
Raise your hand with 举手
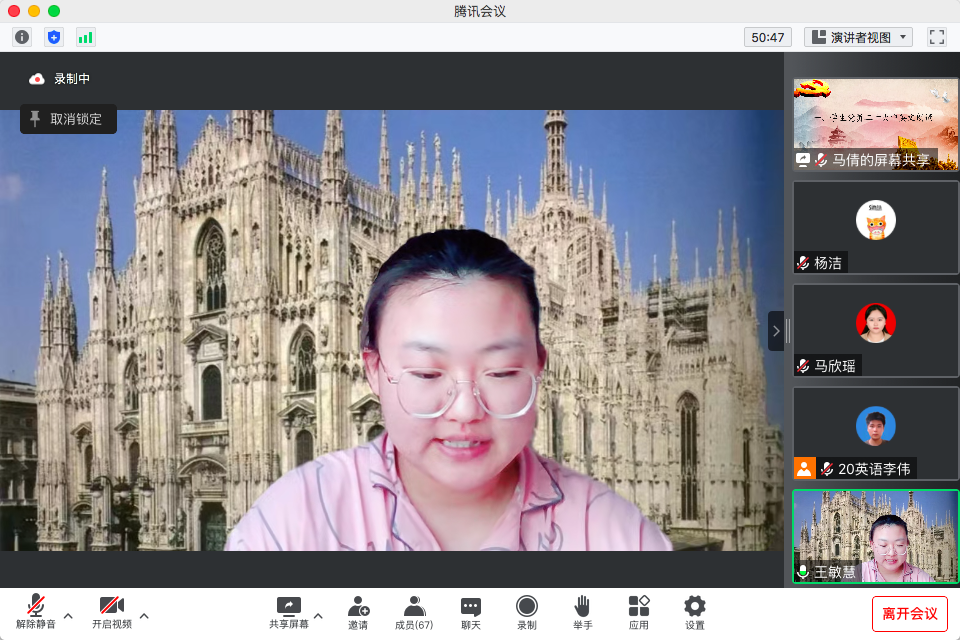(582, 611)
